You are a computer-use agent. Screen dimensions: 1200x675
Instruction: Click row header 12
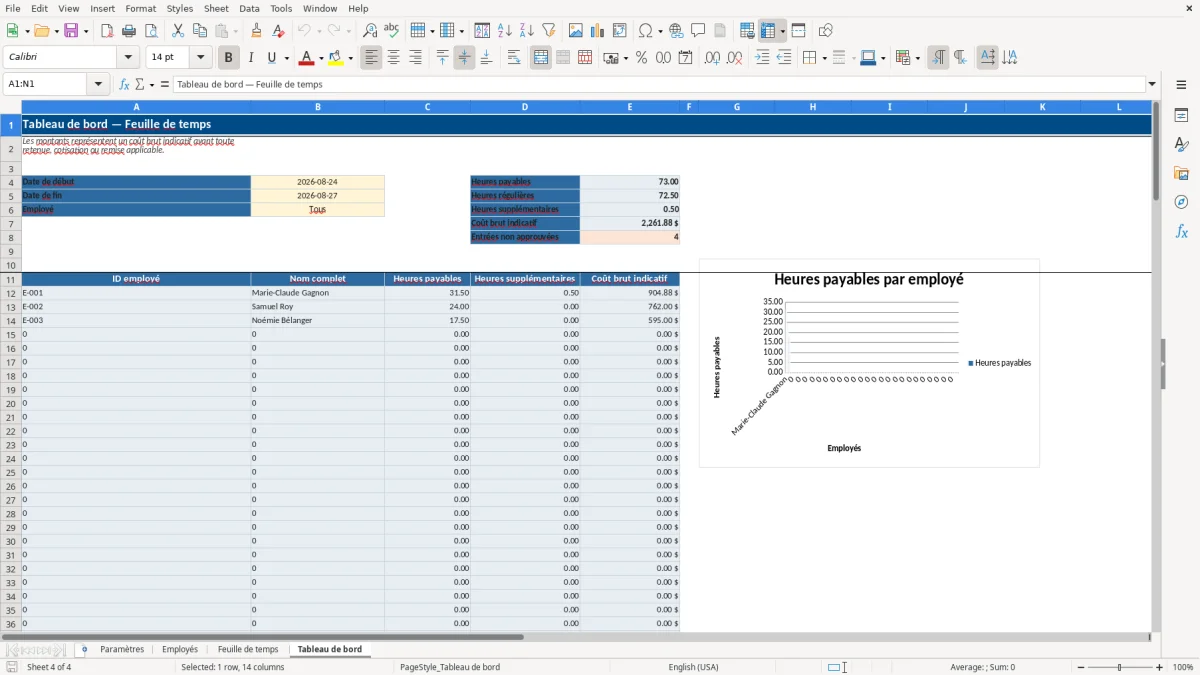10,293
